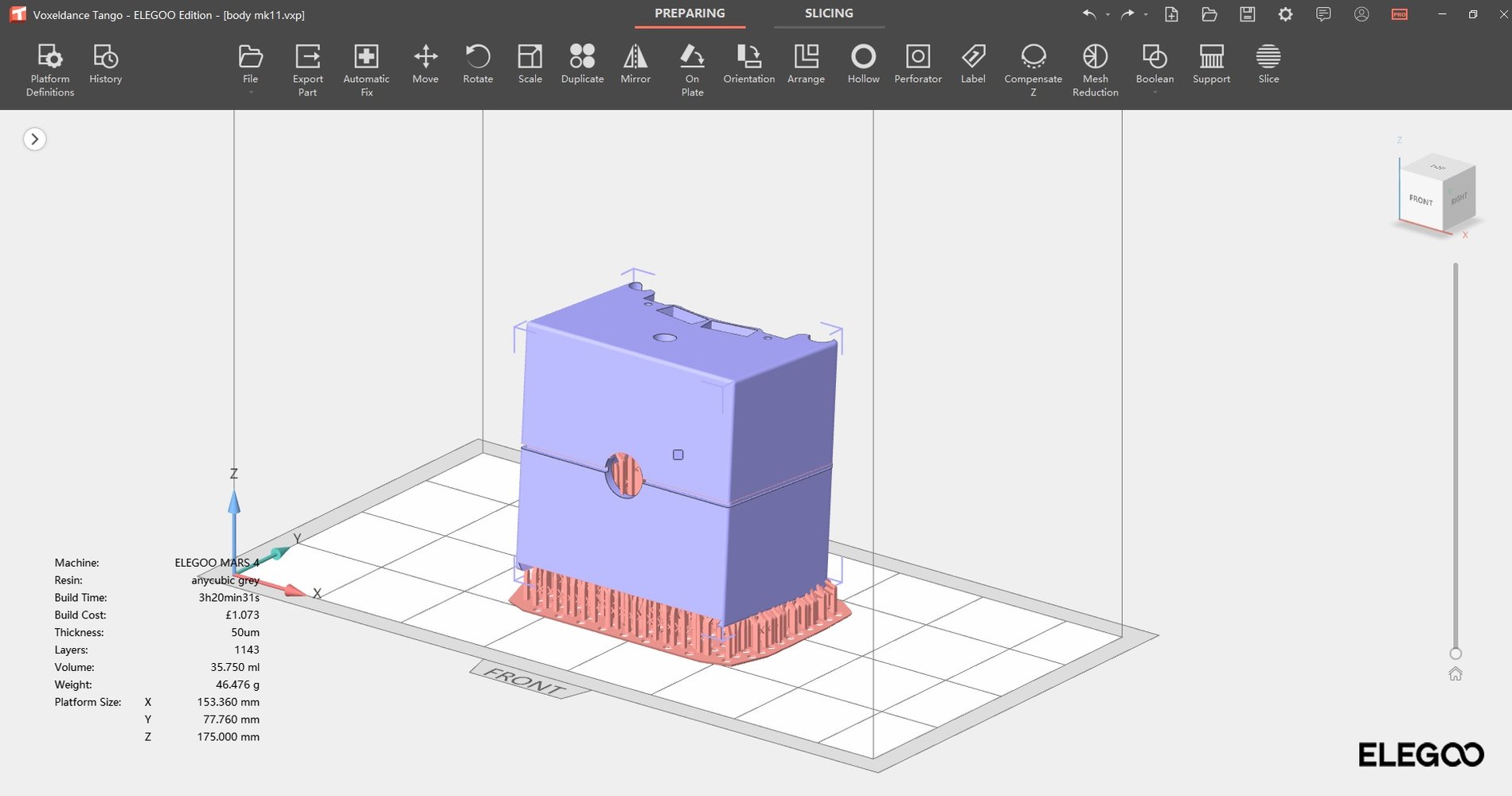1512x796 pixels.
Task: Expand the left side panel chevron
Action: pos(34,139)
